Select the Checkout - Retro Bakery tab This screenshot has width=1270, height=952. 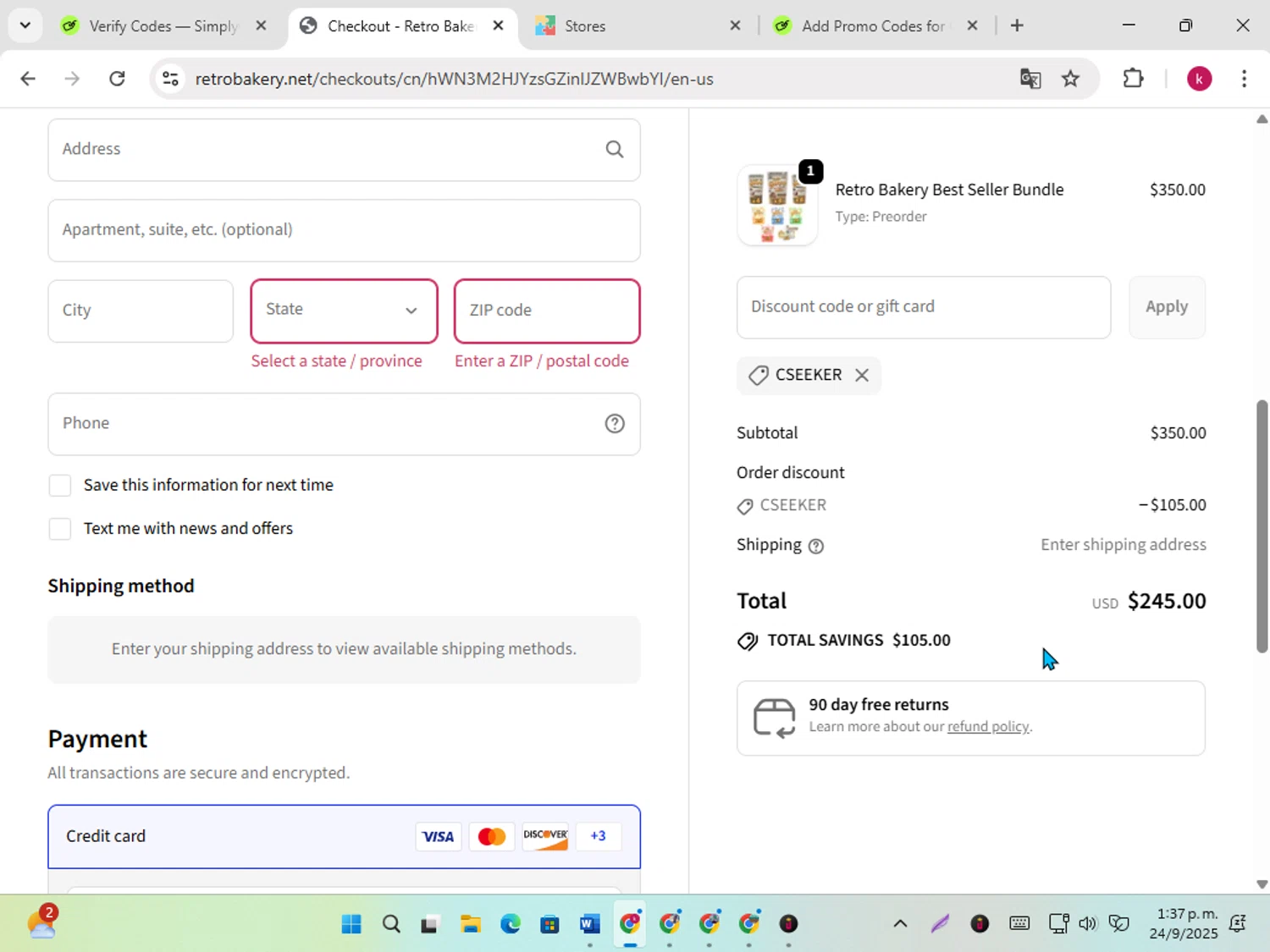coord(402,26)
